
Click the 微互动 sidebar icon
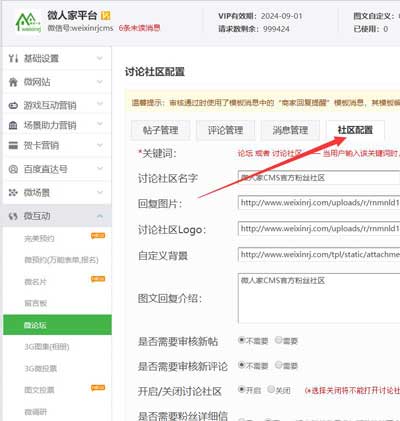[x=13, y=216]
